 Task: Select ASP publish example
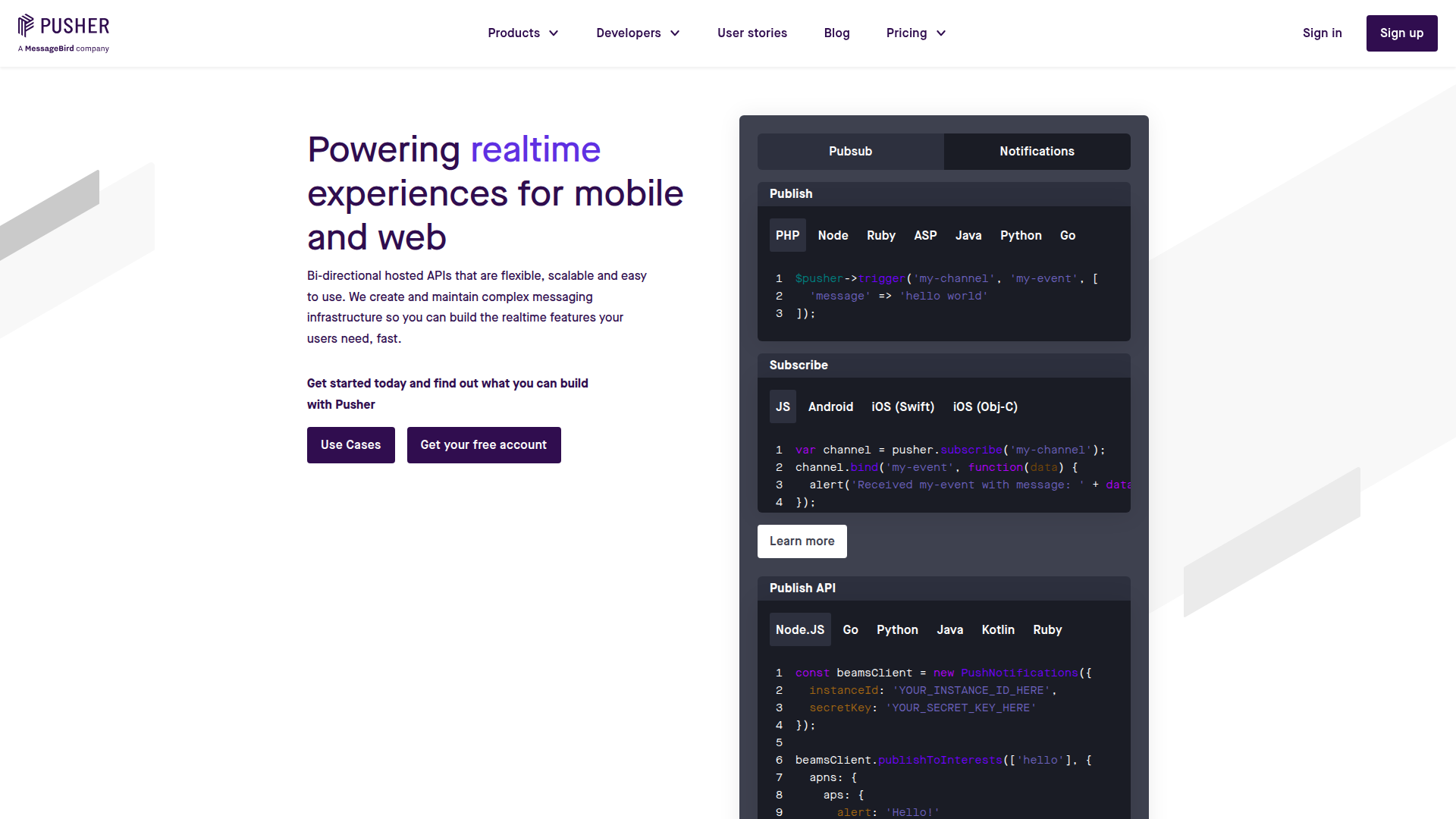(x=925, y=235)
